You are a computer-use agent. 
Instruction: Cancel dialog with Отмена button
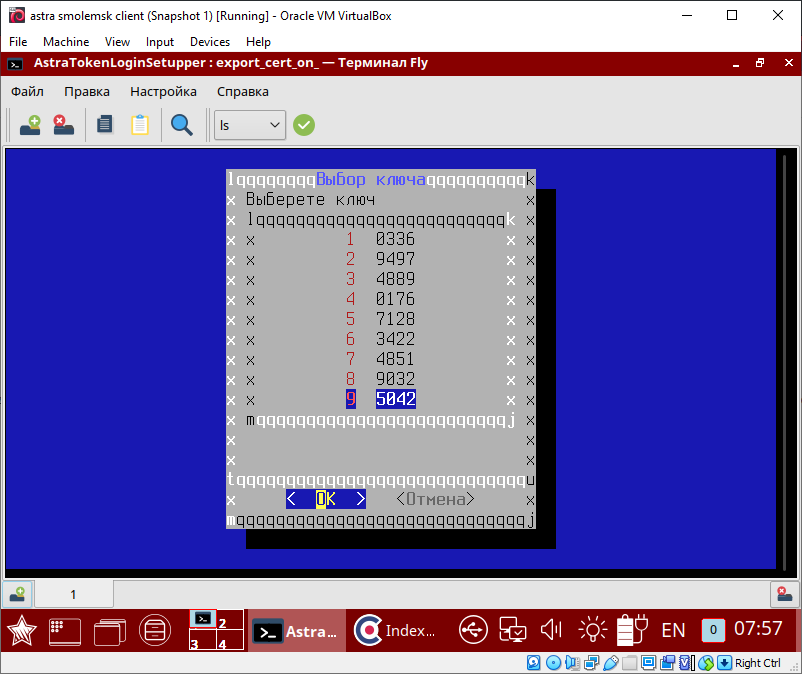point(435,499)
